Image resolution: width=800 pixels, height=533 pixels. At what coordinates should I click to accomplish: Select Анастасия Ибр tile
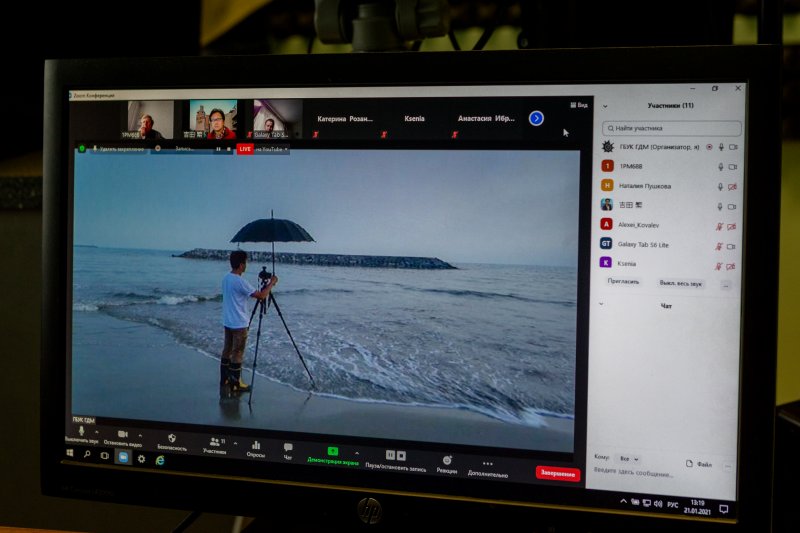(486, 118)
